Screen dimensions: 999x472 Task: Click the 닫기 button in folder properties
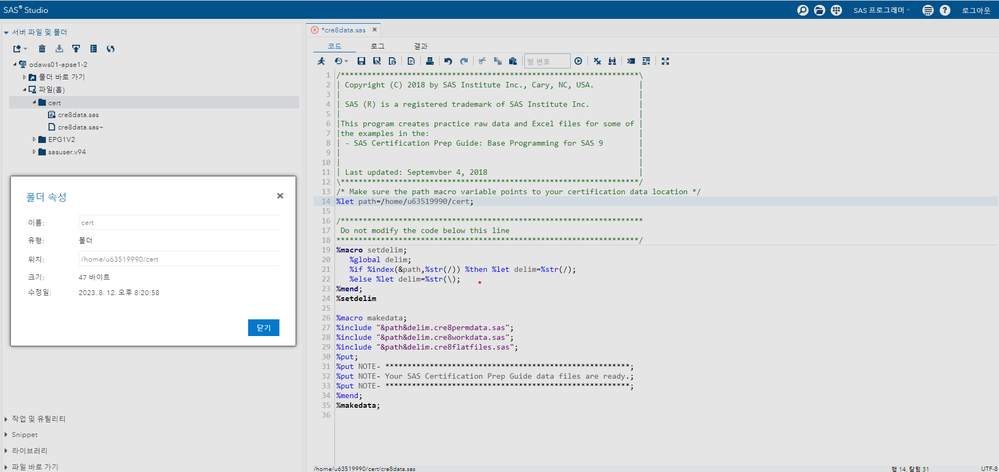(x=263, y=327)
